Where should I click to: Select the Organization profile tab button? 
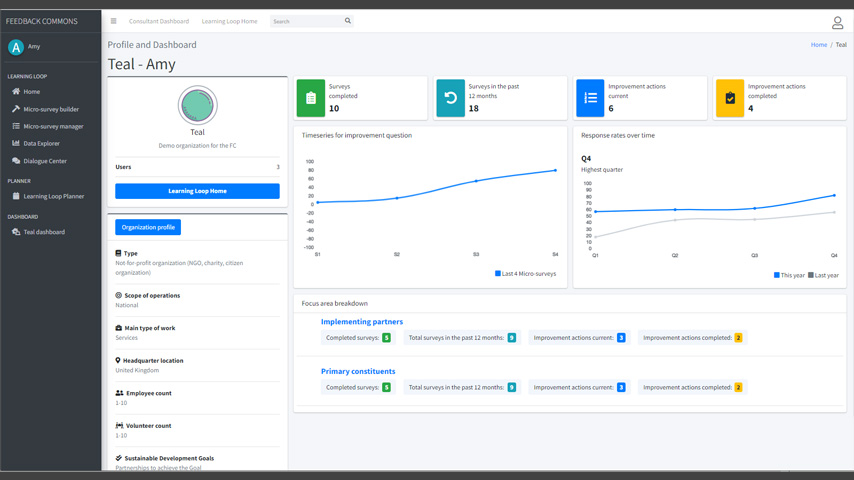coord(148,227)
